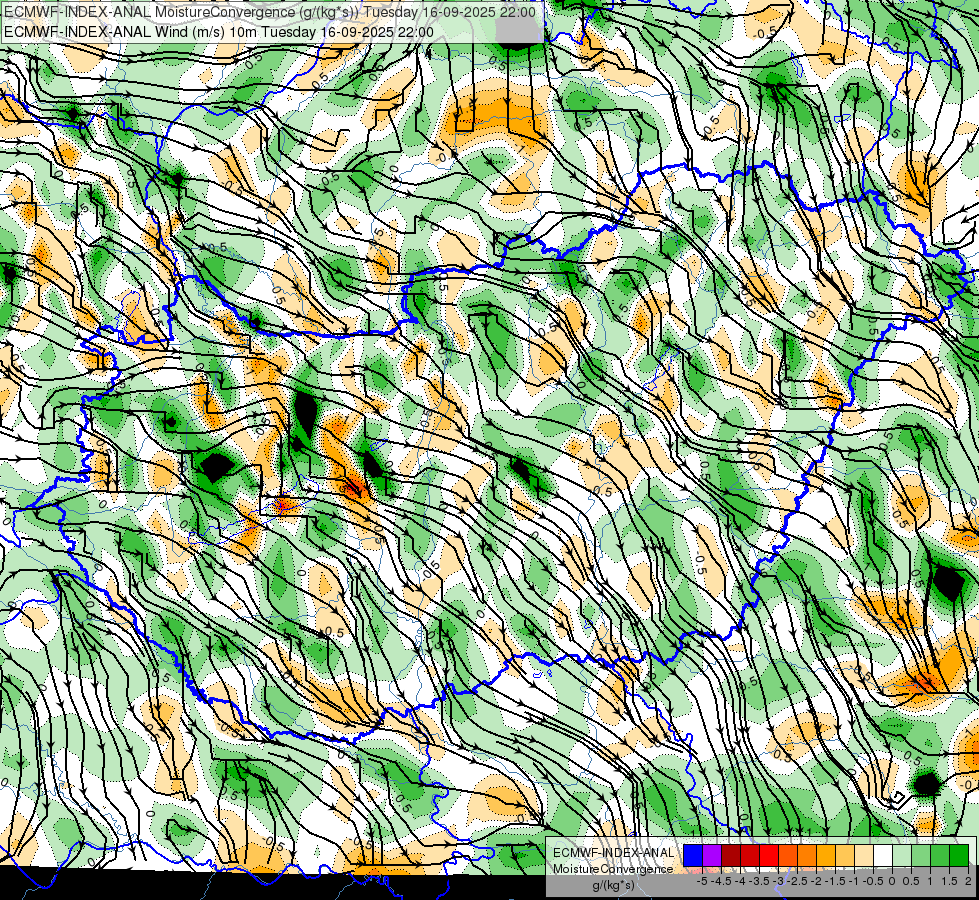This screenshot has width=979, height=900.
Task: Click the legend tick label 2
Action: coord(968,881)
